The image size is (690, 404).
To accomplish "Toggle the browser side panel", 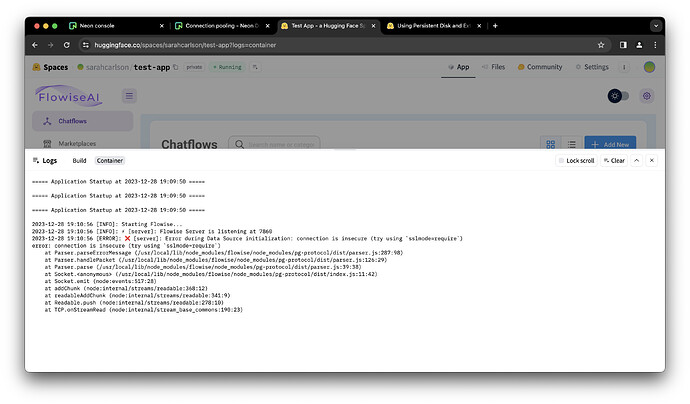I will pyautogui.click(x=623, y=45).
